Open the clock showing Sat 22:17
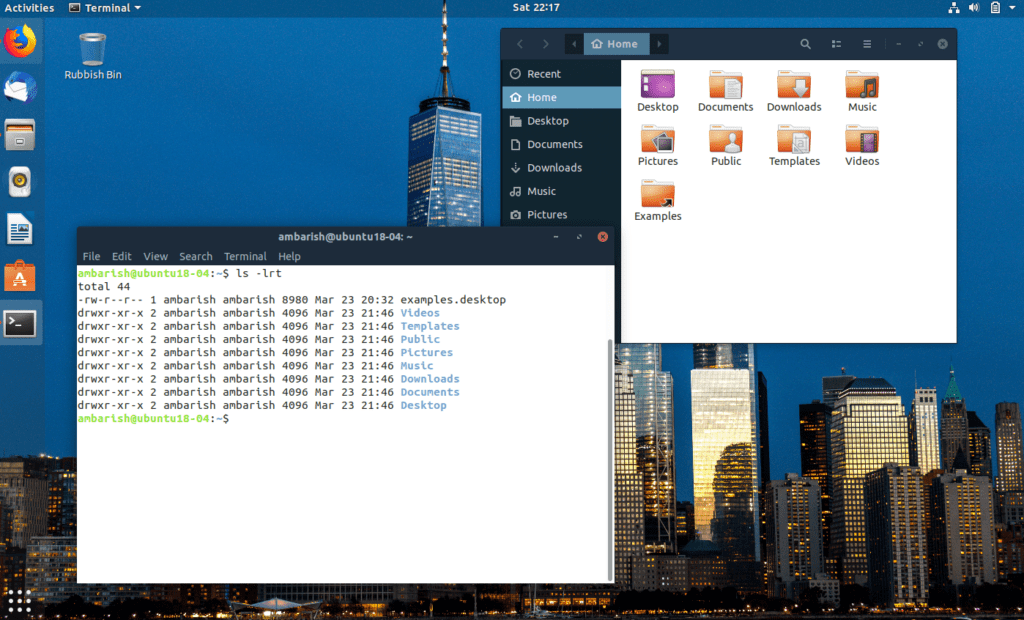The image size is (1024, 620). [536, 8]
